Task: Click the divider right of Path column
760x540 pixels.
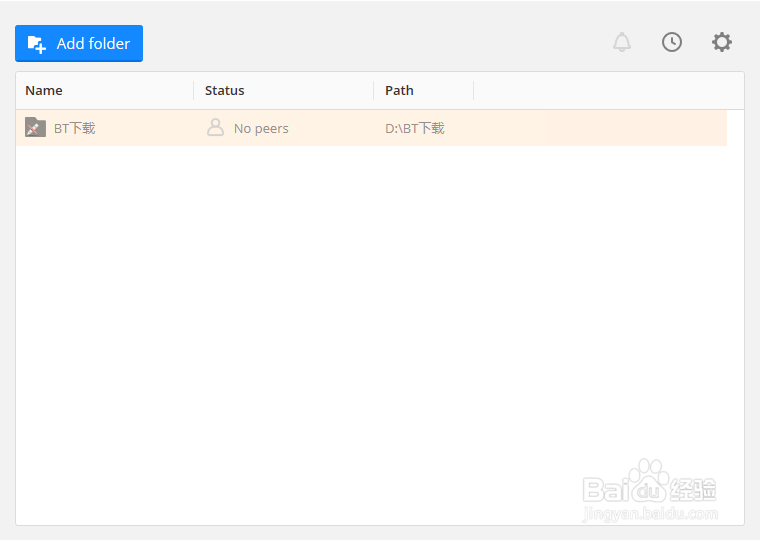Action: (474, 91)
